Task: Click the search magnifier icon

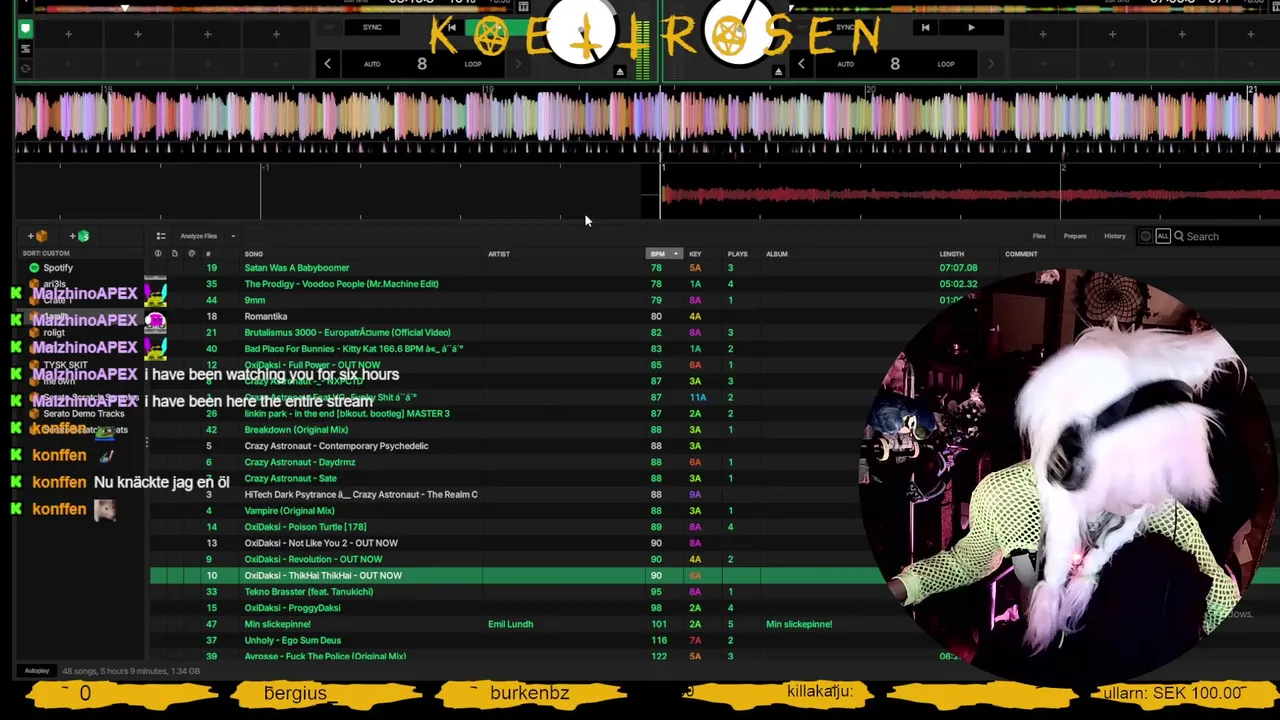Action: click(x=1179, y=236)
